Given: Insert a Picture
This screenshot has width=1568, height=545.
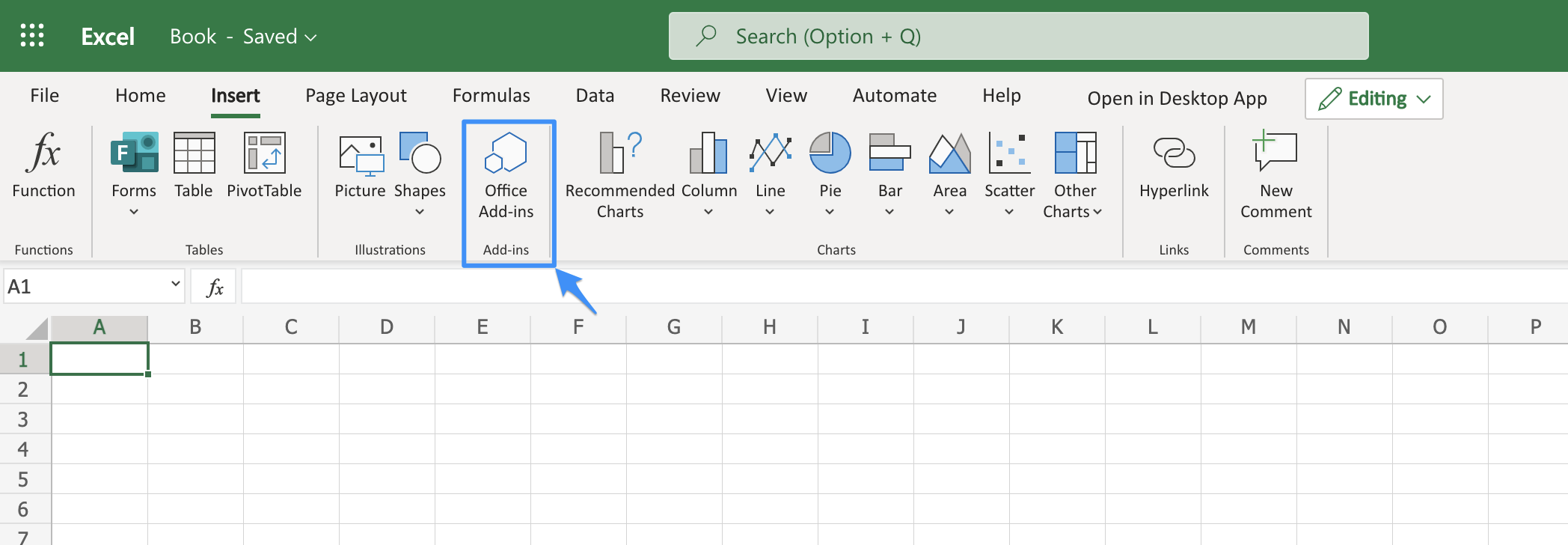Looking at the screenshot, I should [x=360, y=154].
